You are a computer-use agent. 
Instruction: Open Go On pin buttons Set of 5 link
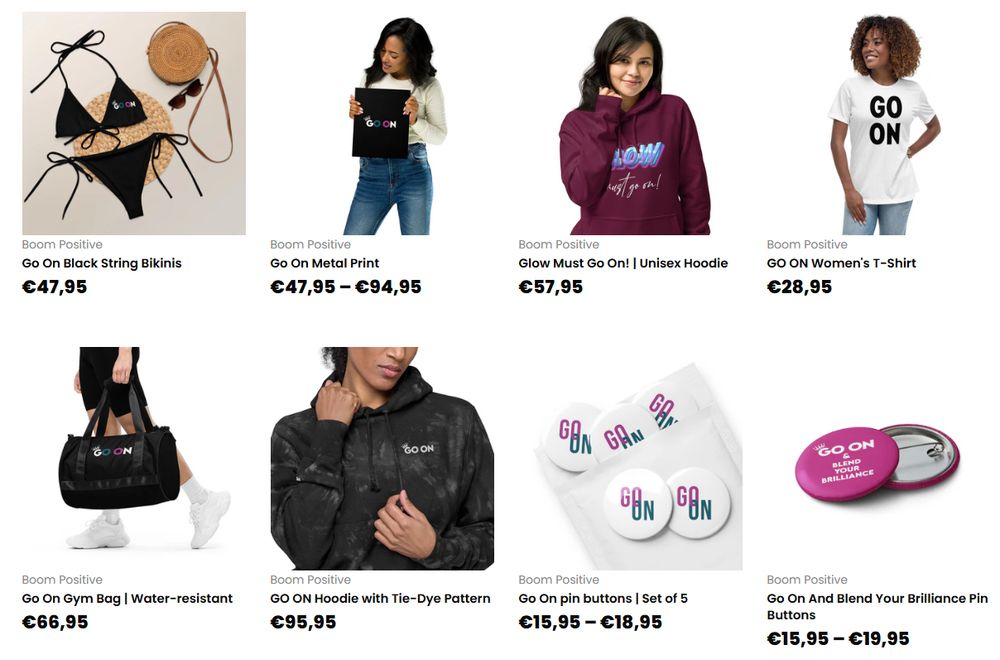click(603, 599)
